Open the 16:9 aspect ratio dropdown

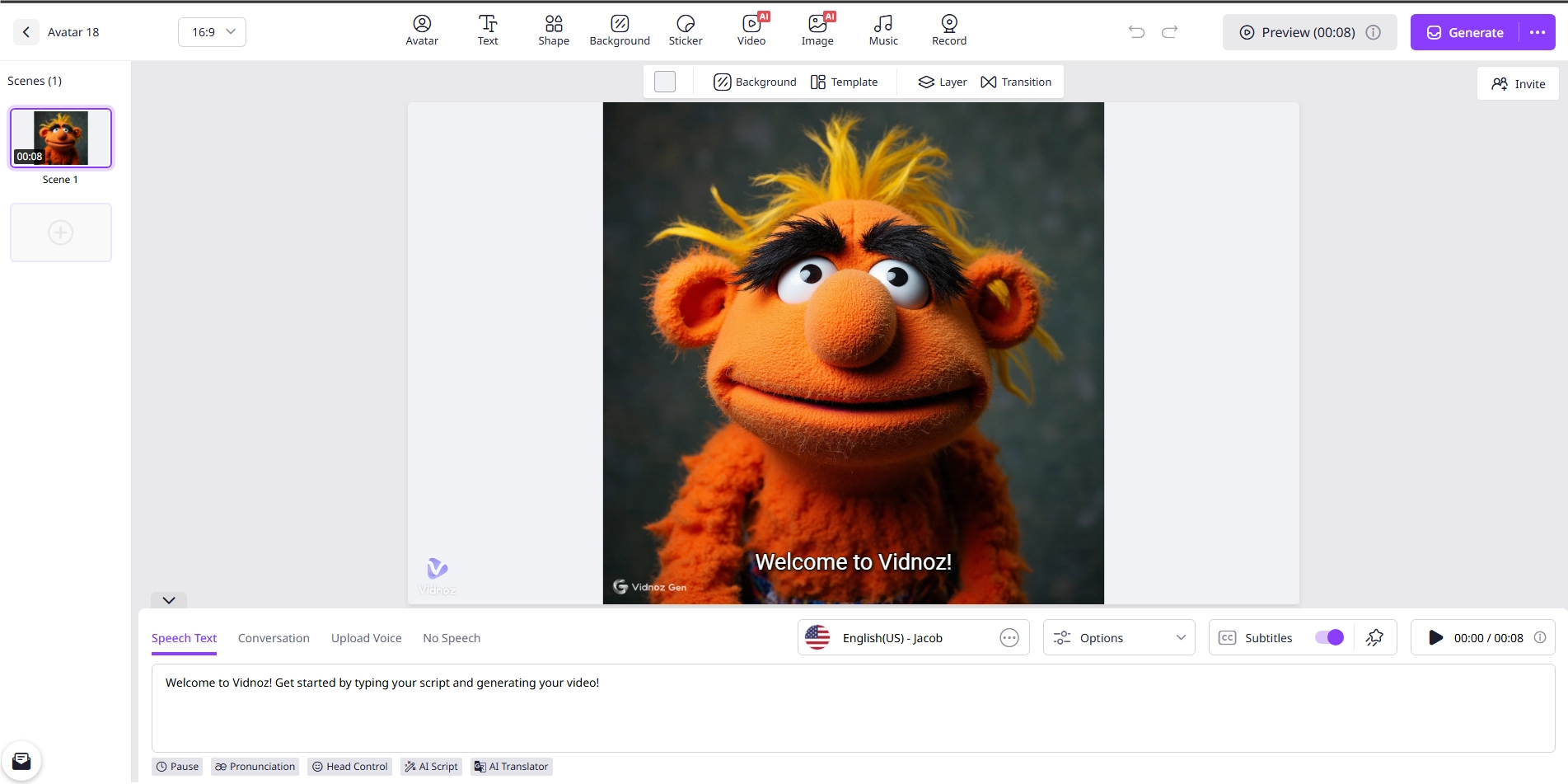(x=212, y=31)
